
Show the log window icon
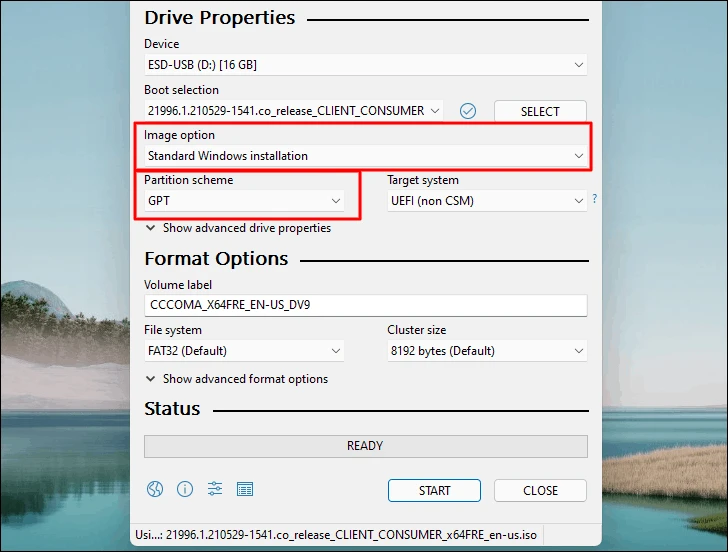tap(245, 489)
